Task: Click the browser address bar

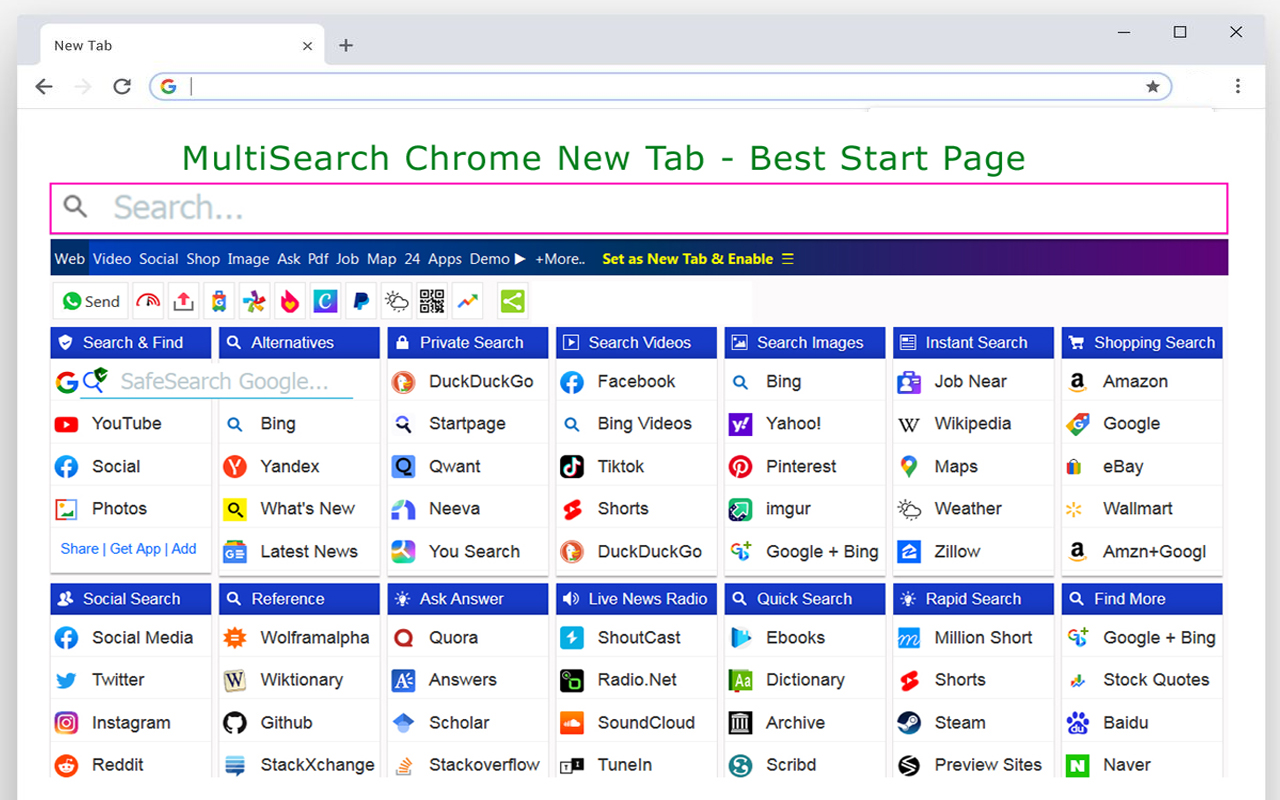Action: pyautogui.click(x=660, y=87)
